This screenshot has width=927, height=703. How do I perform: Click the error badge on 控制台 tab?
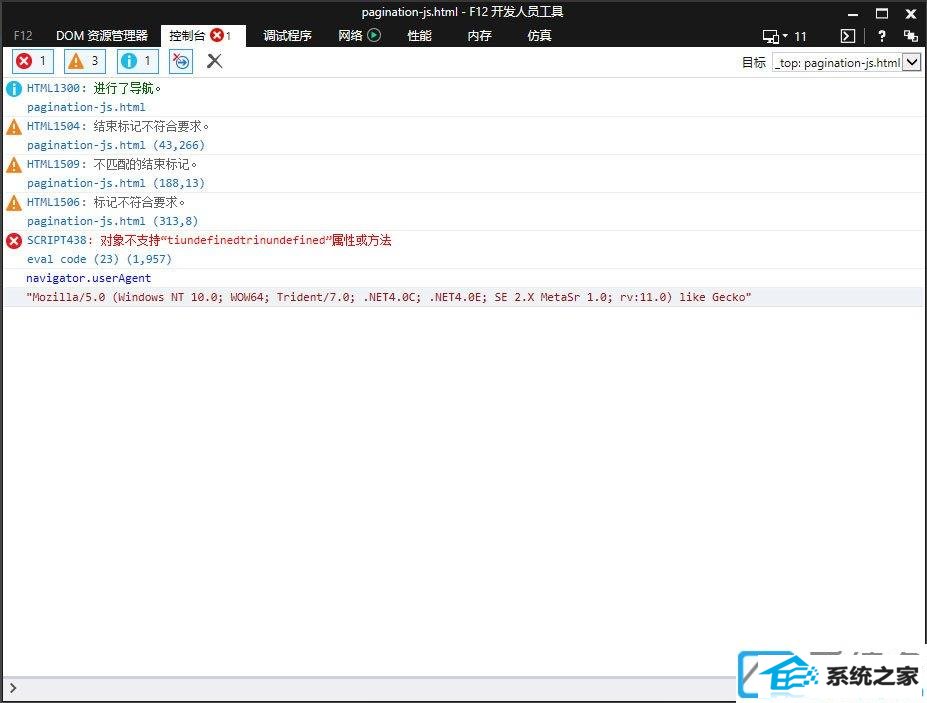click(218, 35)
